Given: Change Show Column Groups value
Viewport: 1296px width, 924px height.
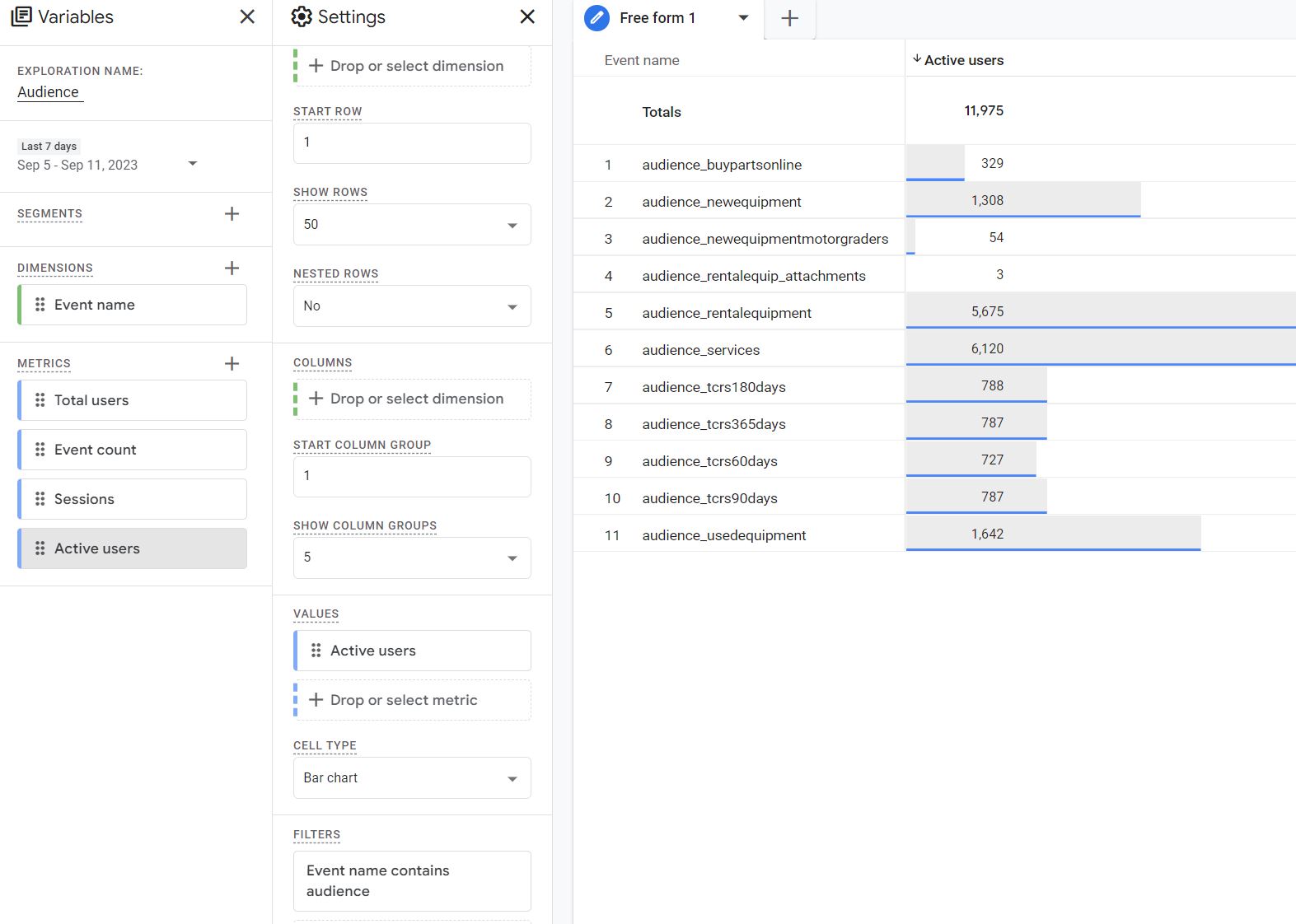Looking at the screenshot, I should [412, 558].
